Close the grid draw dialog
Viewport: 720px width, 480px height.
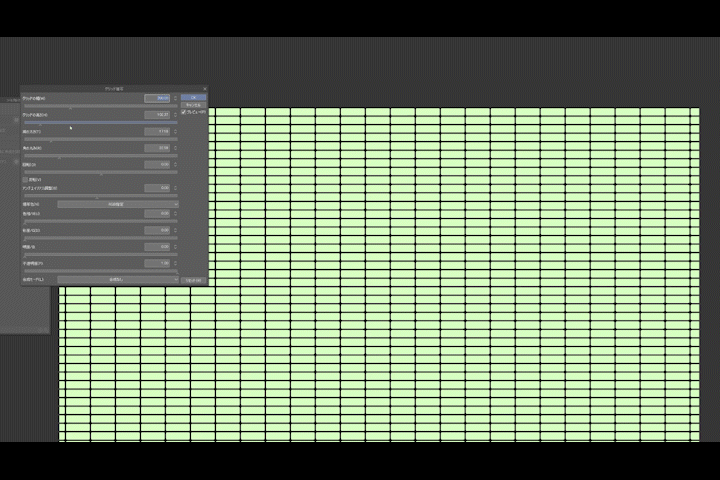[205, 89]
